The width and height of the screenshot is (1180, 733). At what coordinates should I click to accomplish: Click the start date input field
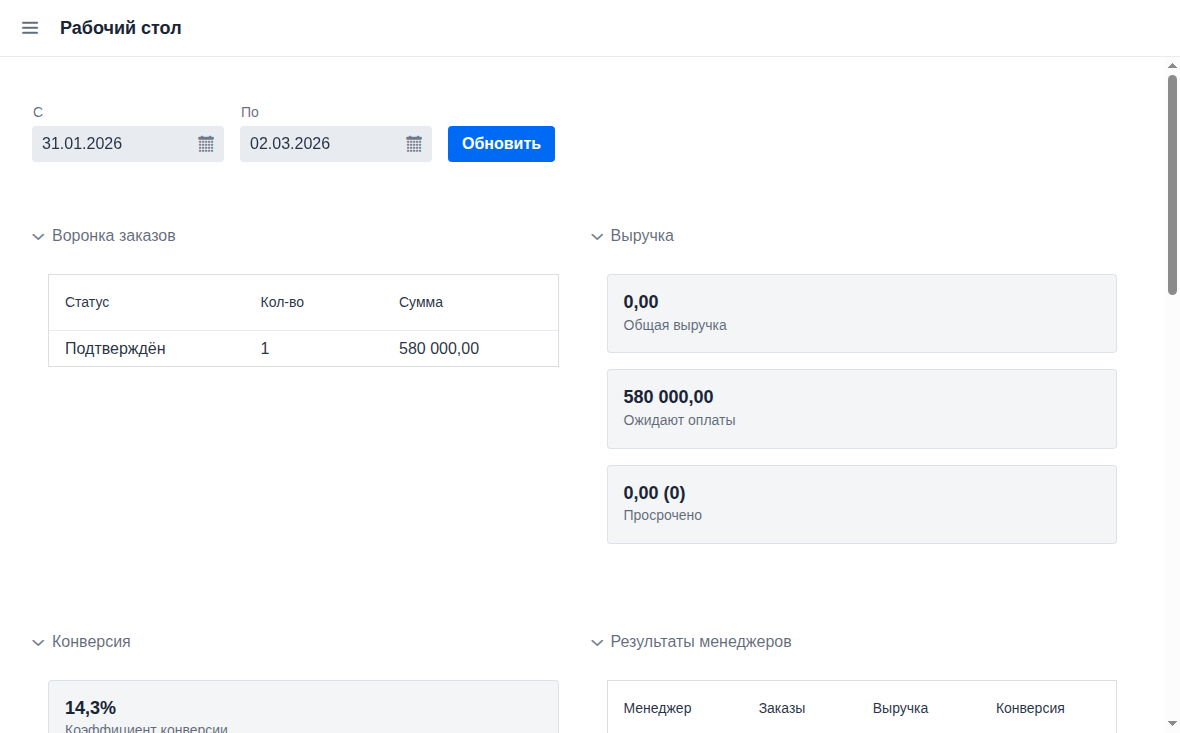pos(110,144)
